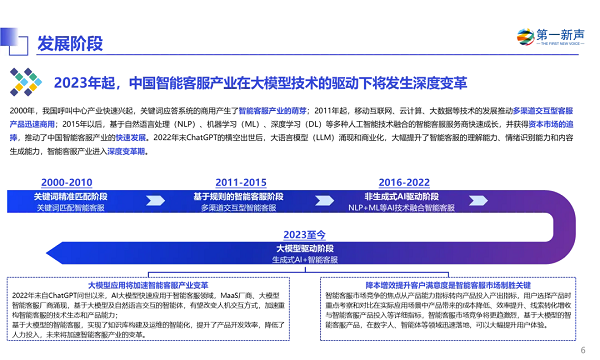This screenshot has height=360, width=600.
Task: Select the 2011-2015 timeline label
Action: [241, 182]
